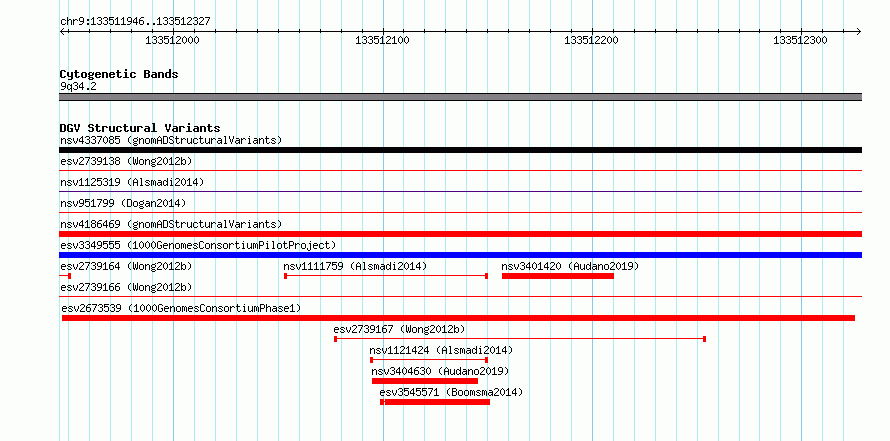Open the nsv3401420 (Audano2019) label
890x441 pixels.
click(x=570, y=266)
